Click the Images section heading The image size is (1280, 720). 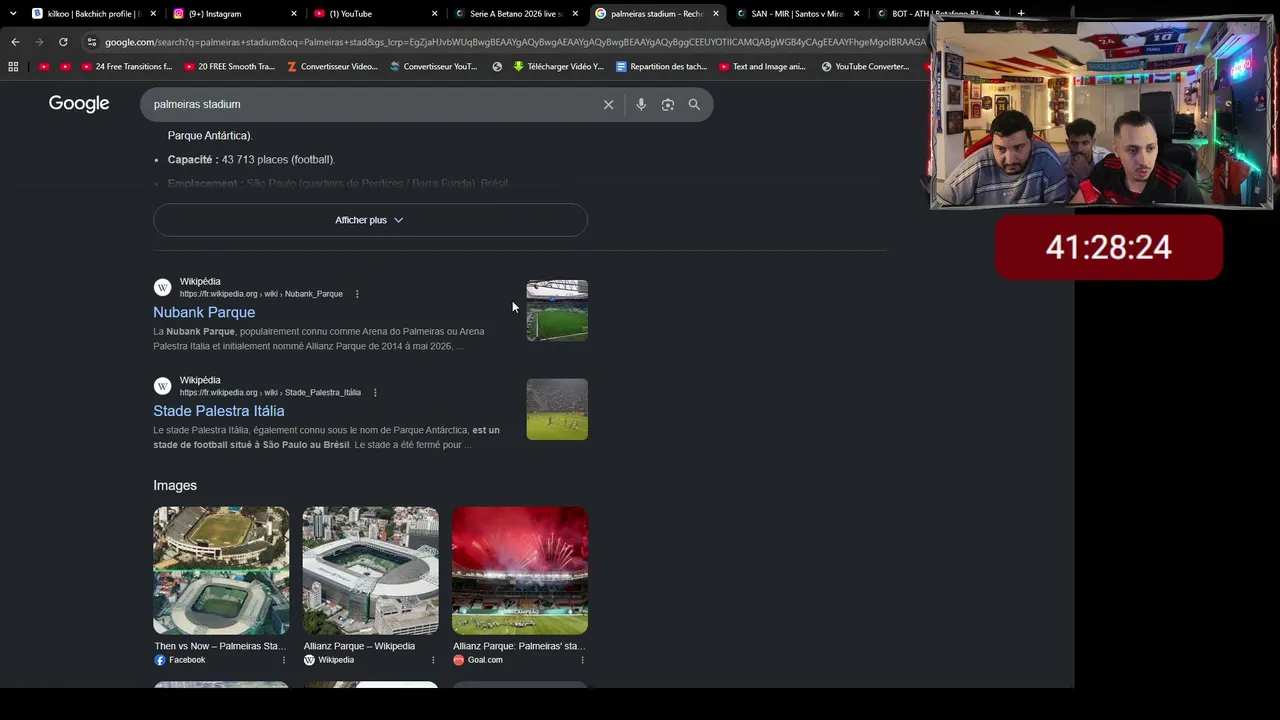pos(175,485)
